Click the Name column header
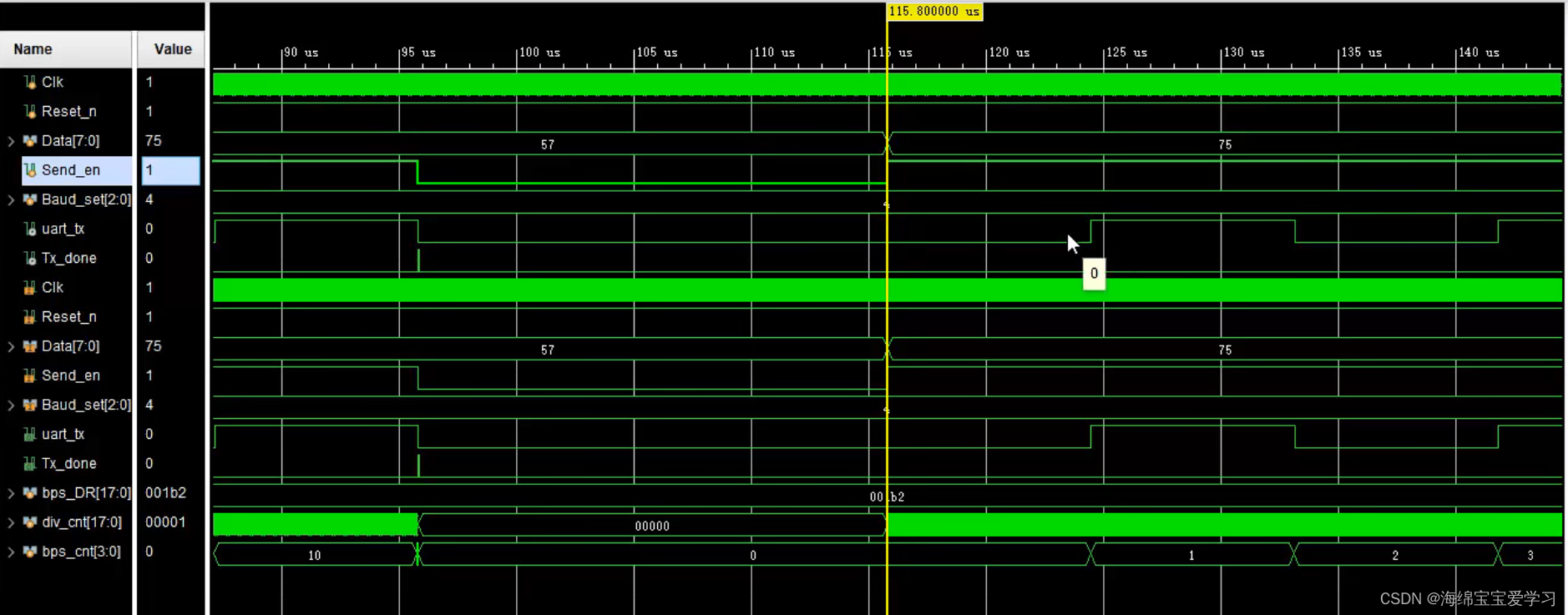1568x615 pixels. click(66, 49)
